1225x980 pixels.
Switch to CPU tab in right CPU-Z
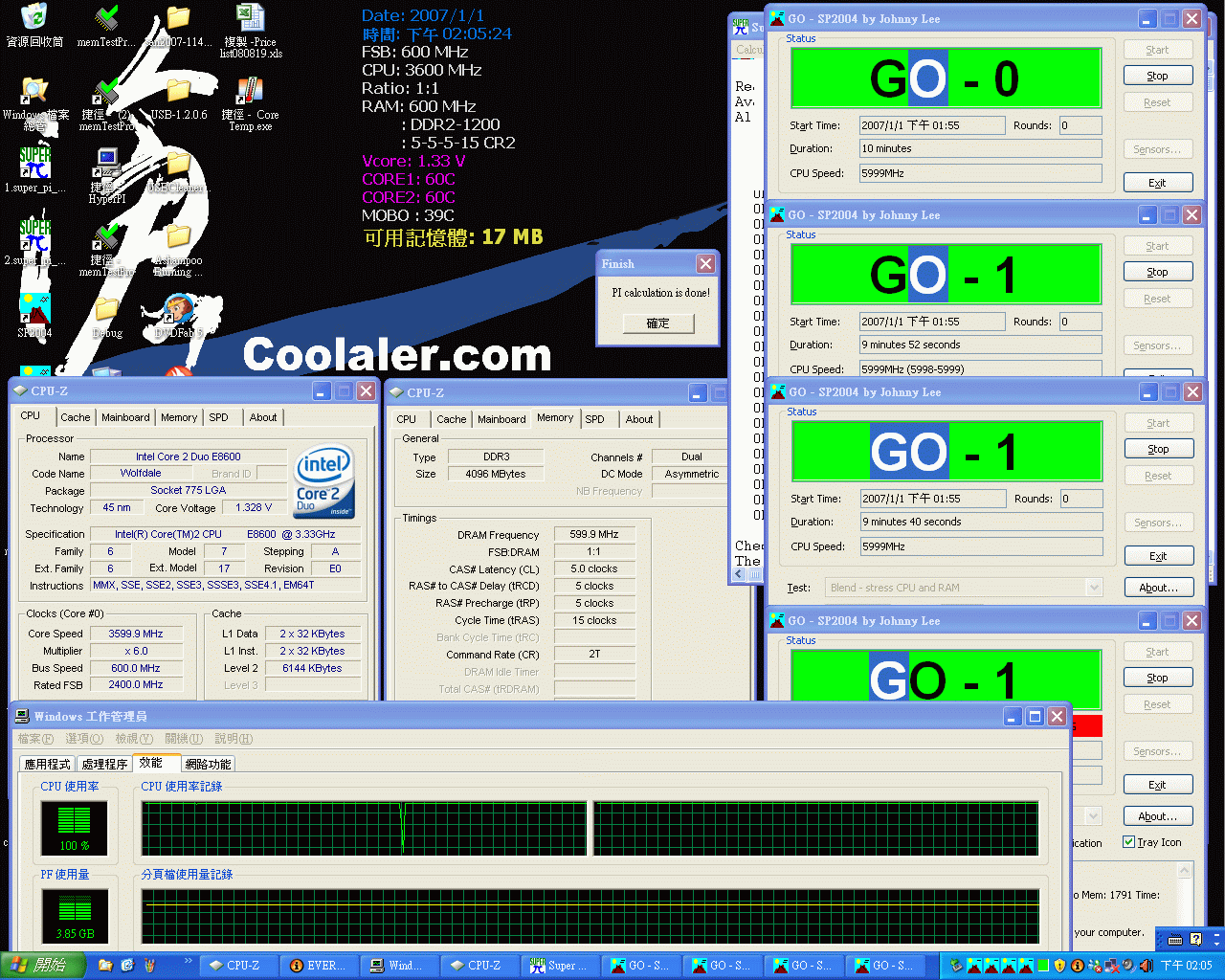406,419
